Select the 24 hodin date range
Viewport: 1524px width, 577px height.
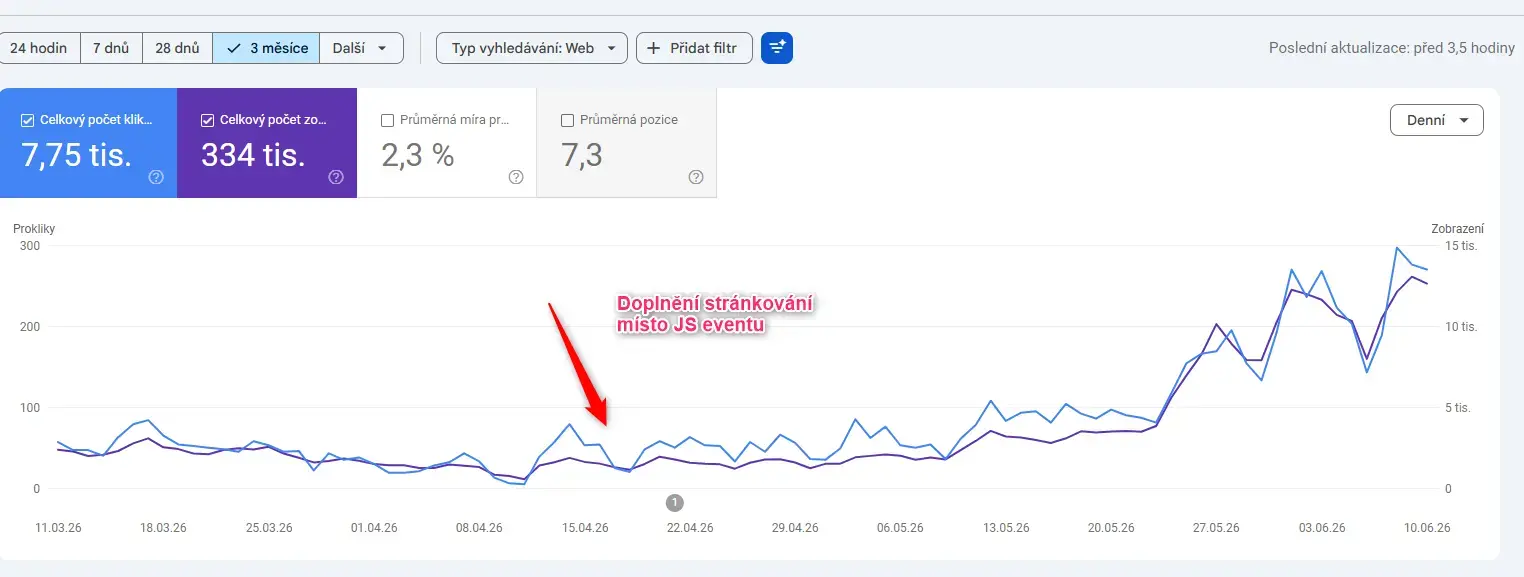click(38, 48)
